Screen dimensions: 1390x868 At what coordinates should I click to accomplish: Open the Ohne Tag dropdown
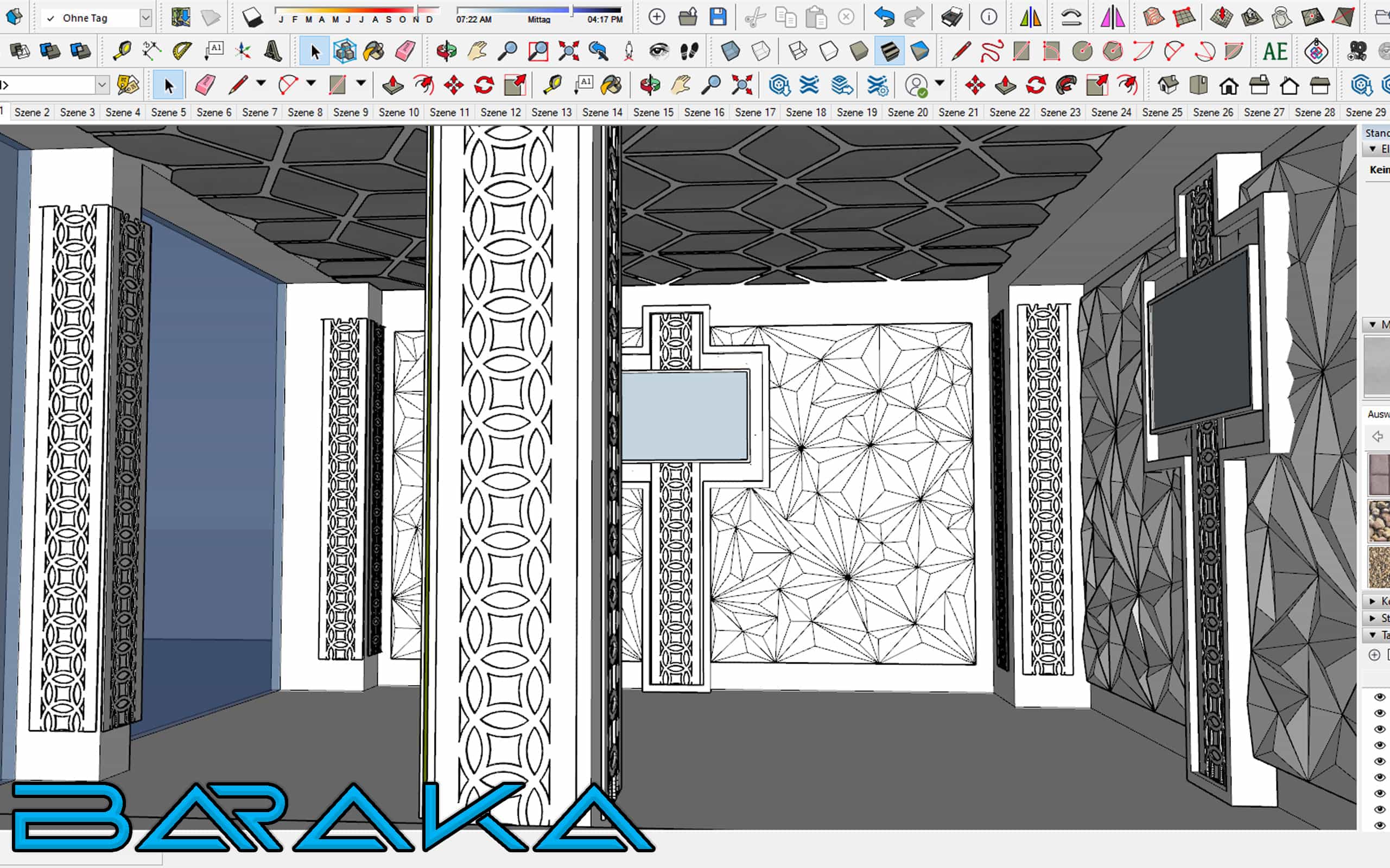pyautogui.click(x=146, y=18)
